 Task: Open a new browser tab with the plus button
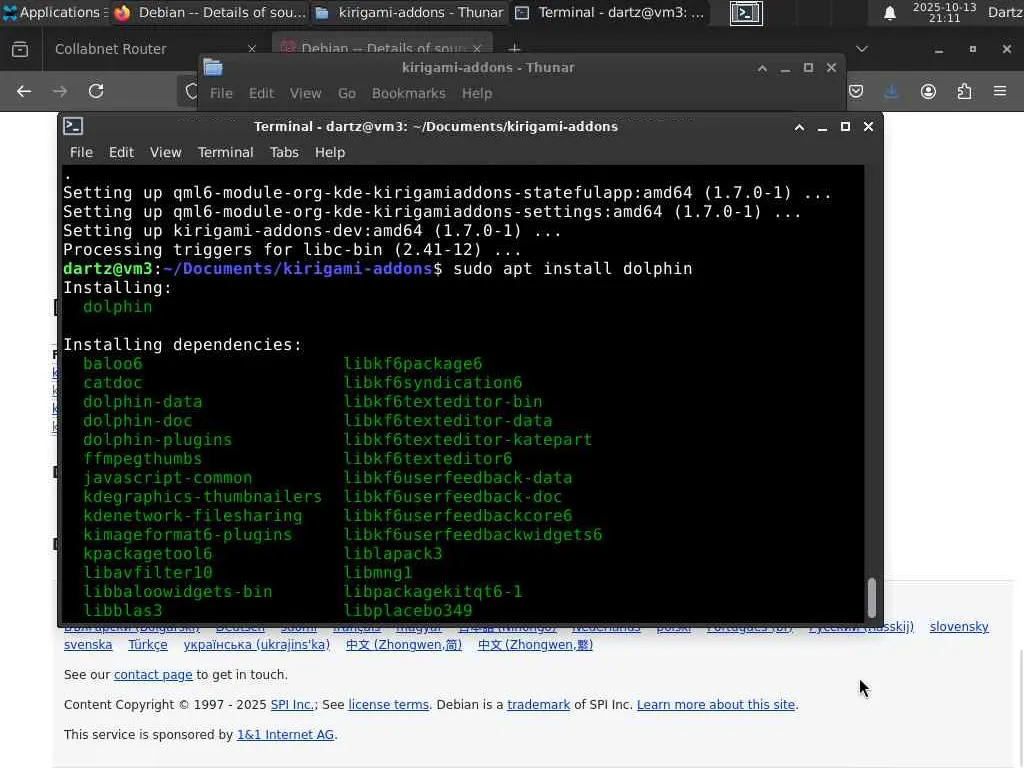(515, 49)
